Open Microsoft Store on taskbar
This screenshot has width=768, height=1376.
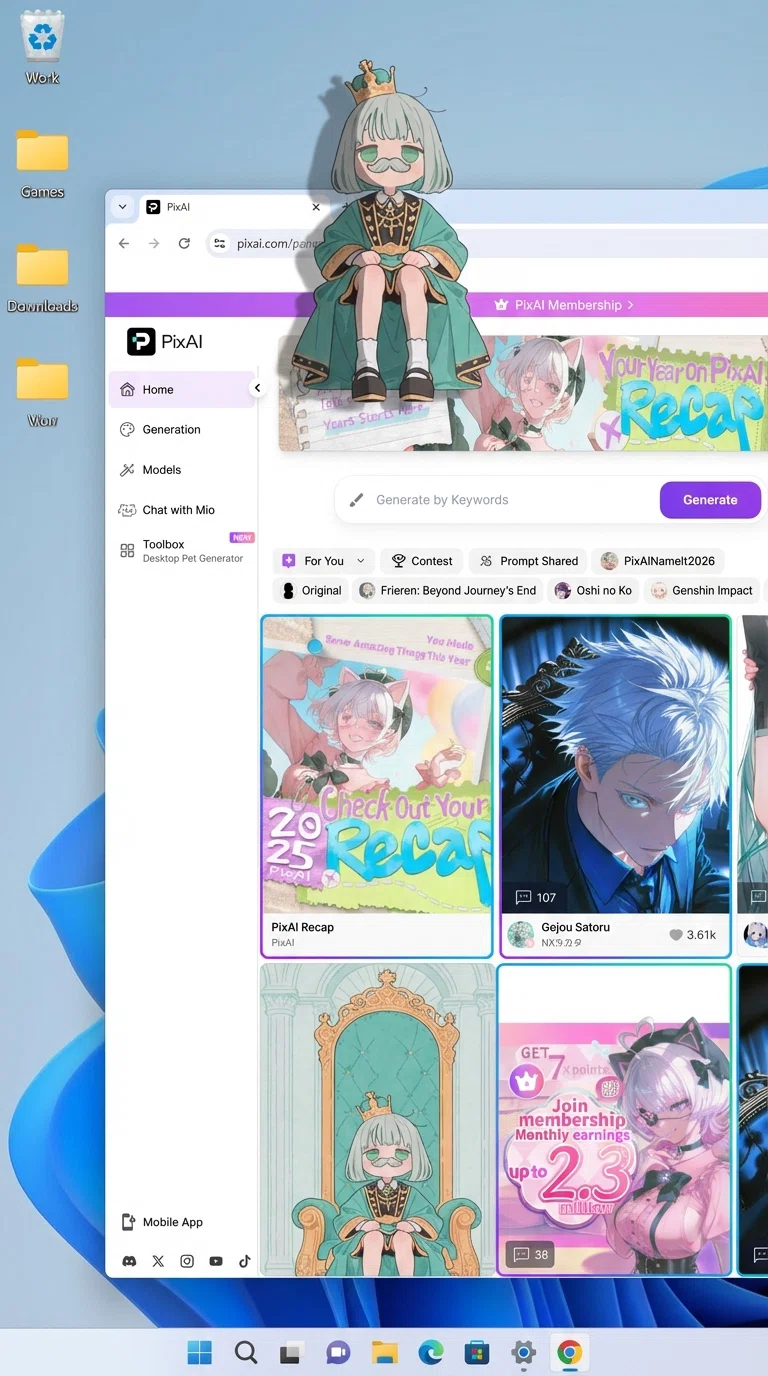[477, 1353]
